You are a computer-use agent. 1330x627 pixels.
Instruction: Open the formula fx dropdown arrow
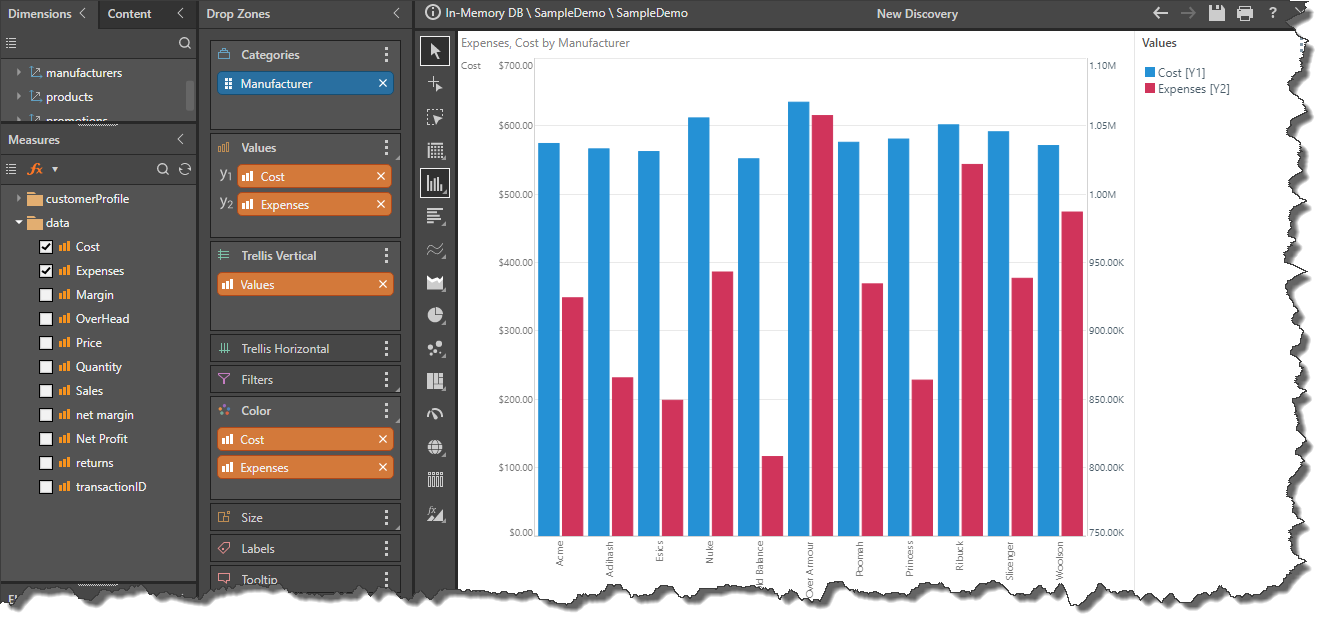(55, 170)
